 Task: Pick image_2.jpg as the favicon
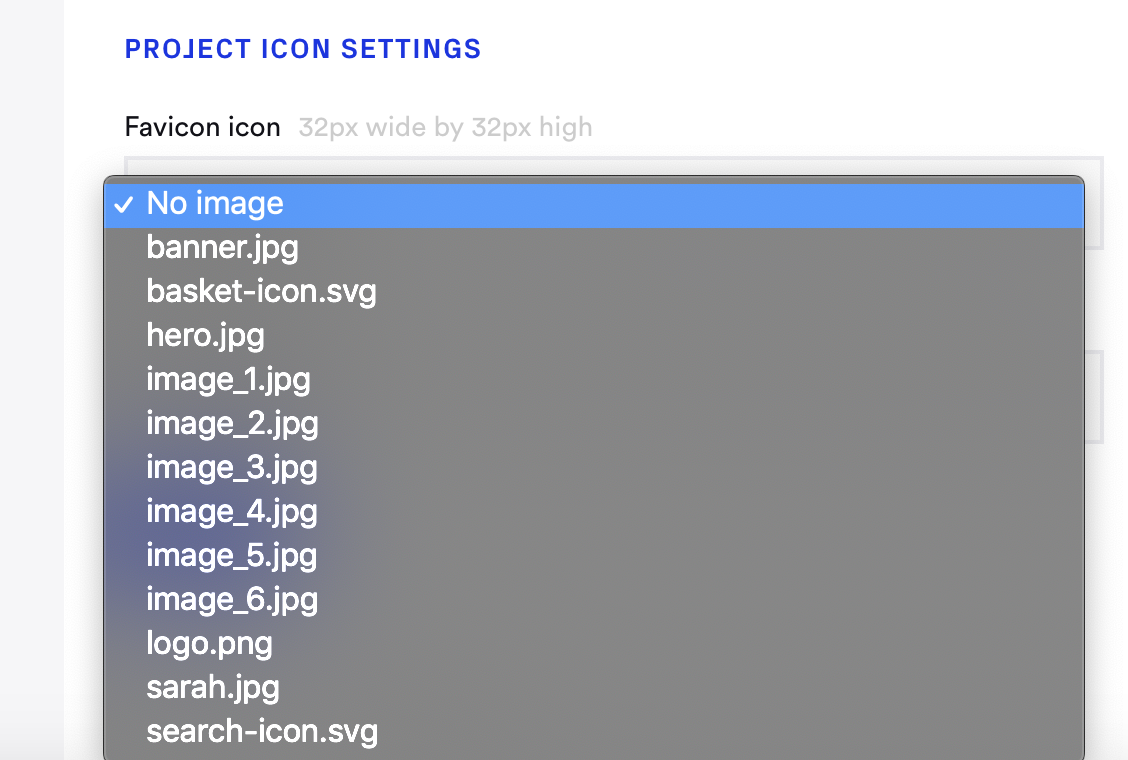click(232, 423)
